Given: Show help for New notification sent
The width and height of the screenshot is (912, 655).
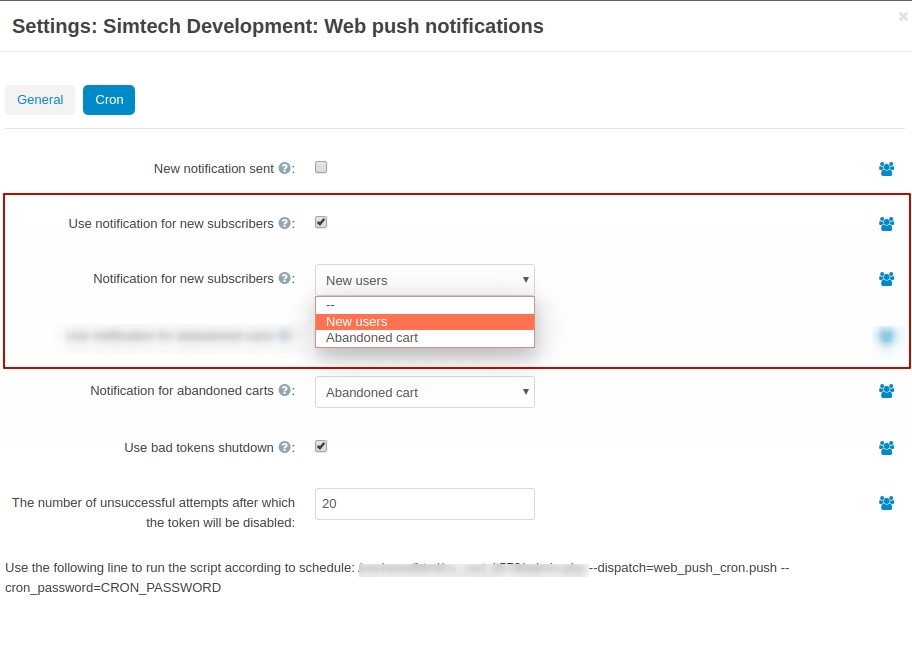Looking at the screenshot, I should [x=284, y=168].
